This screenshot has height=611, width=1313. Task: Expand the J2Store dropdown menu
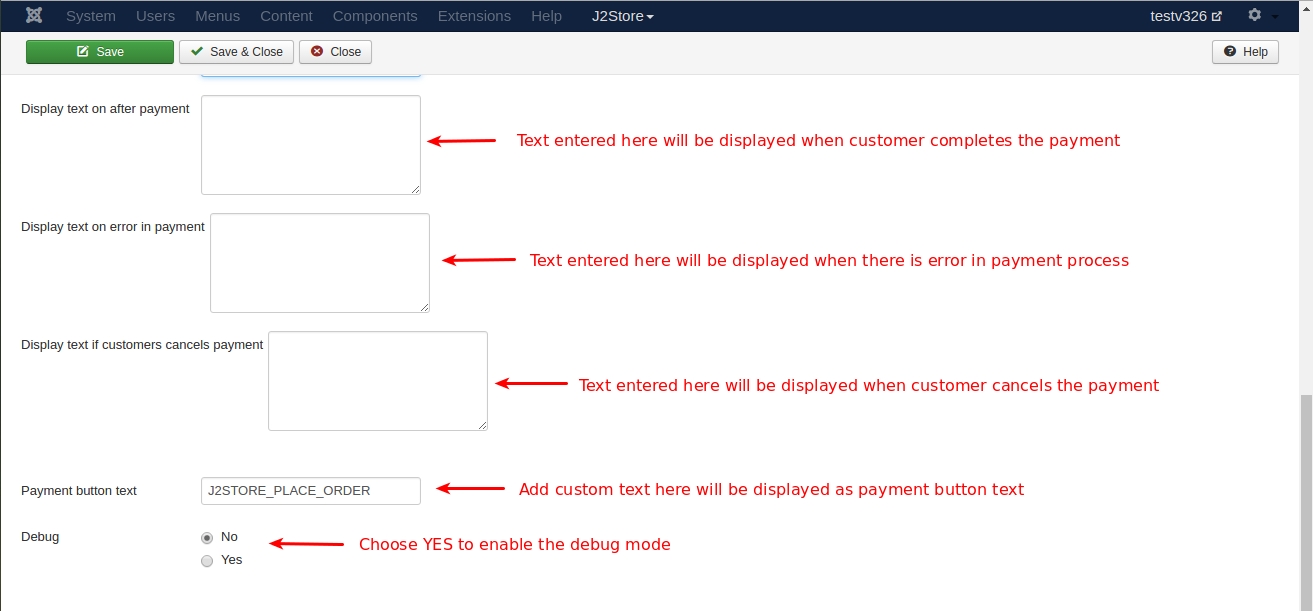pos(623,16)
